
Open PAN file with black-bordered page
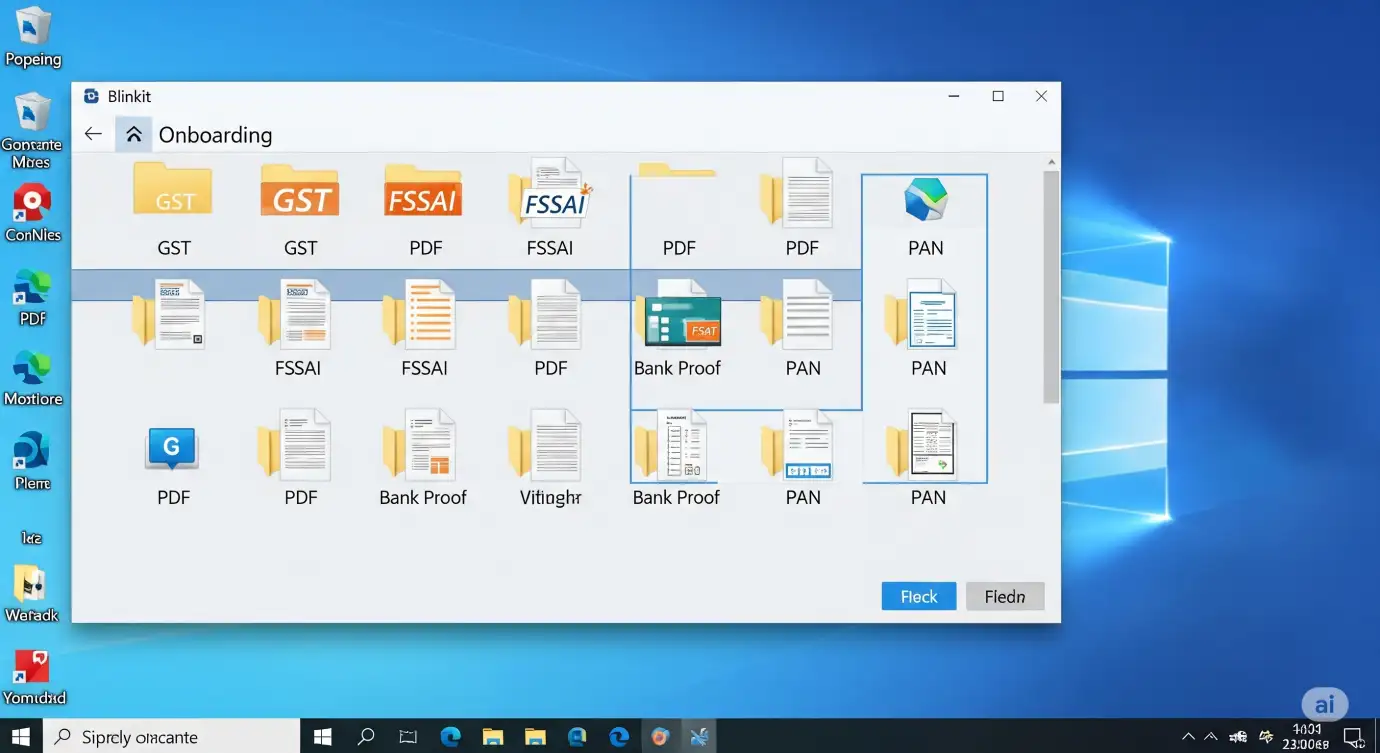pyautogui.click(x=922, y=443)
